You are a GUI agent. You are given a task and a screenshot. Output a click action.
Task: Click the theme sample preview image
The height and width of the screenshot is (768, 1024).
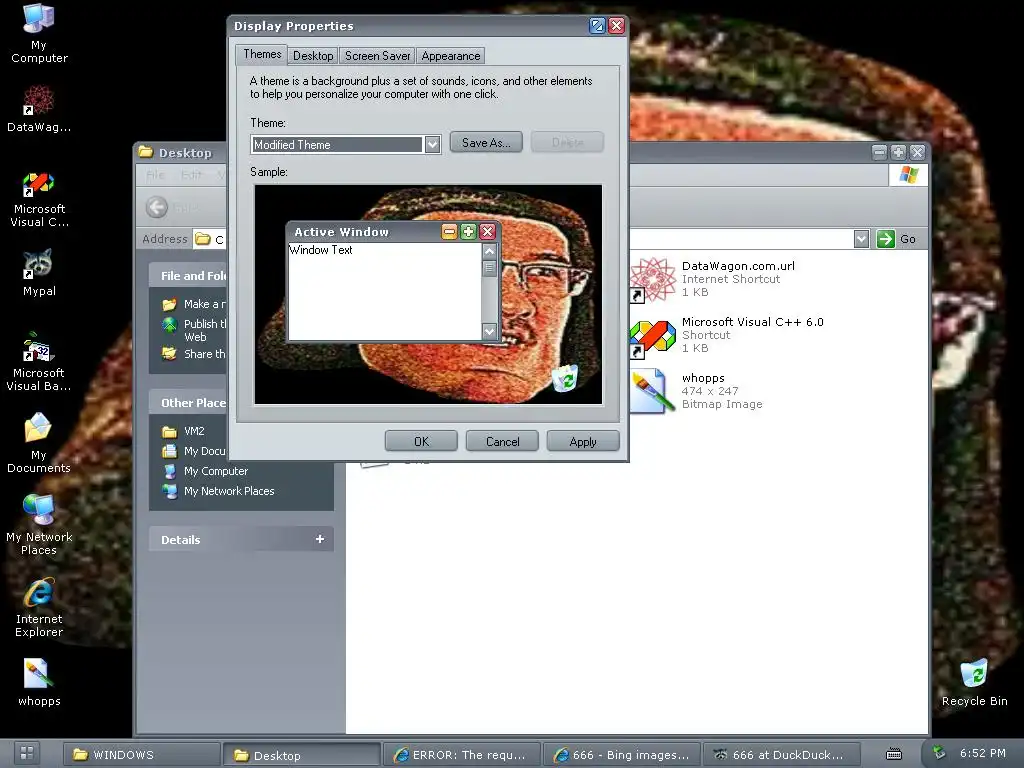point(428,295)
